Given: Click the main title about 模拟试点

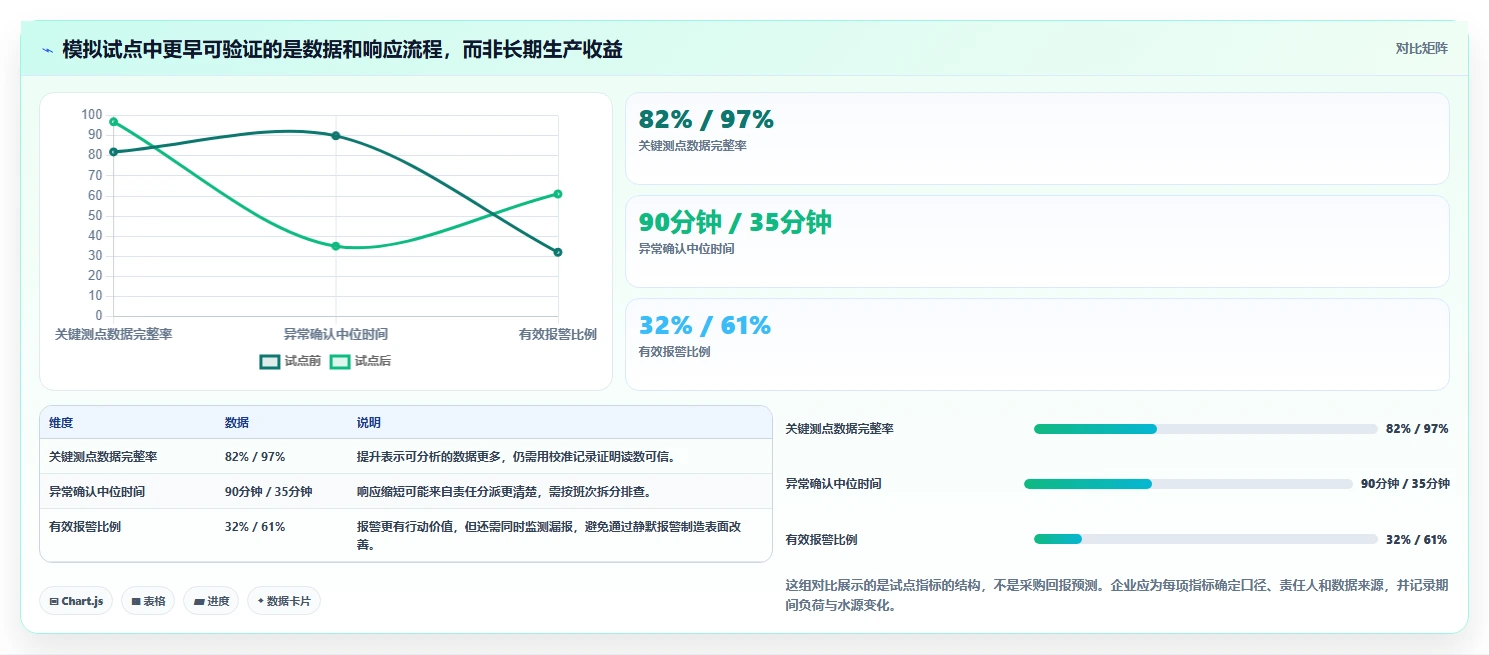Looking at the screenshot, I should [342, 49].
